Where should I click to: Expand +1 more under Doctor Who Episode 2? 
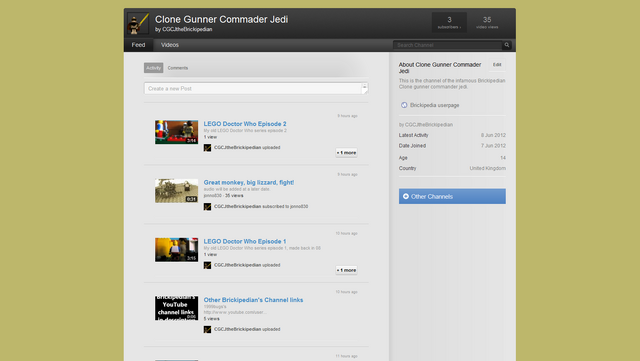346,153
